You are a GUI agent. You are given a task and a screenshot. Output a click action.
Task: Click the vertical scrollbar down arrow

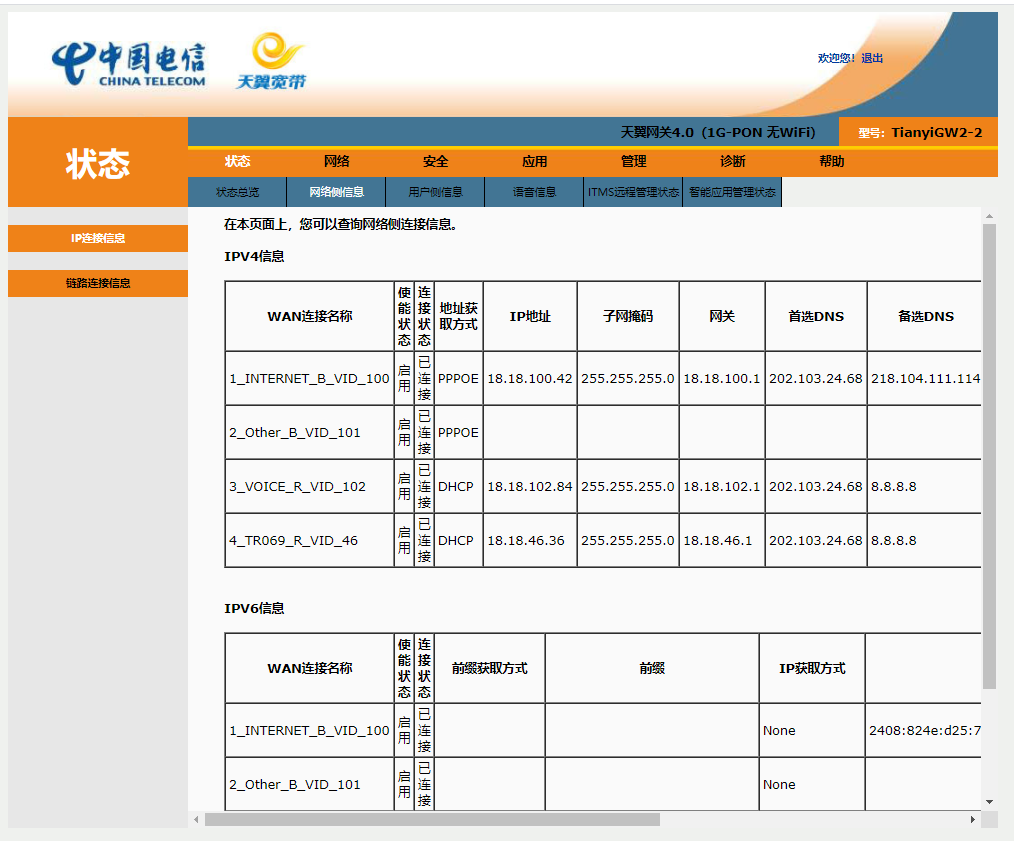[989, 802]
